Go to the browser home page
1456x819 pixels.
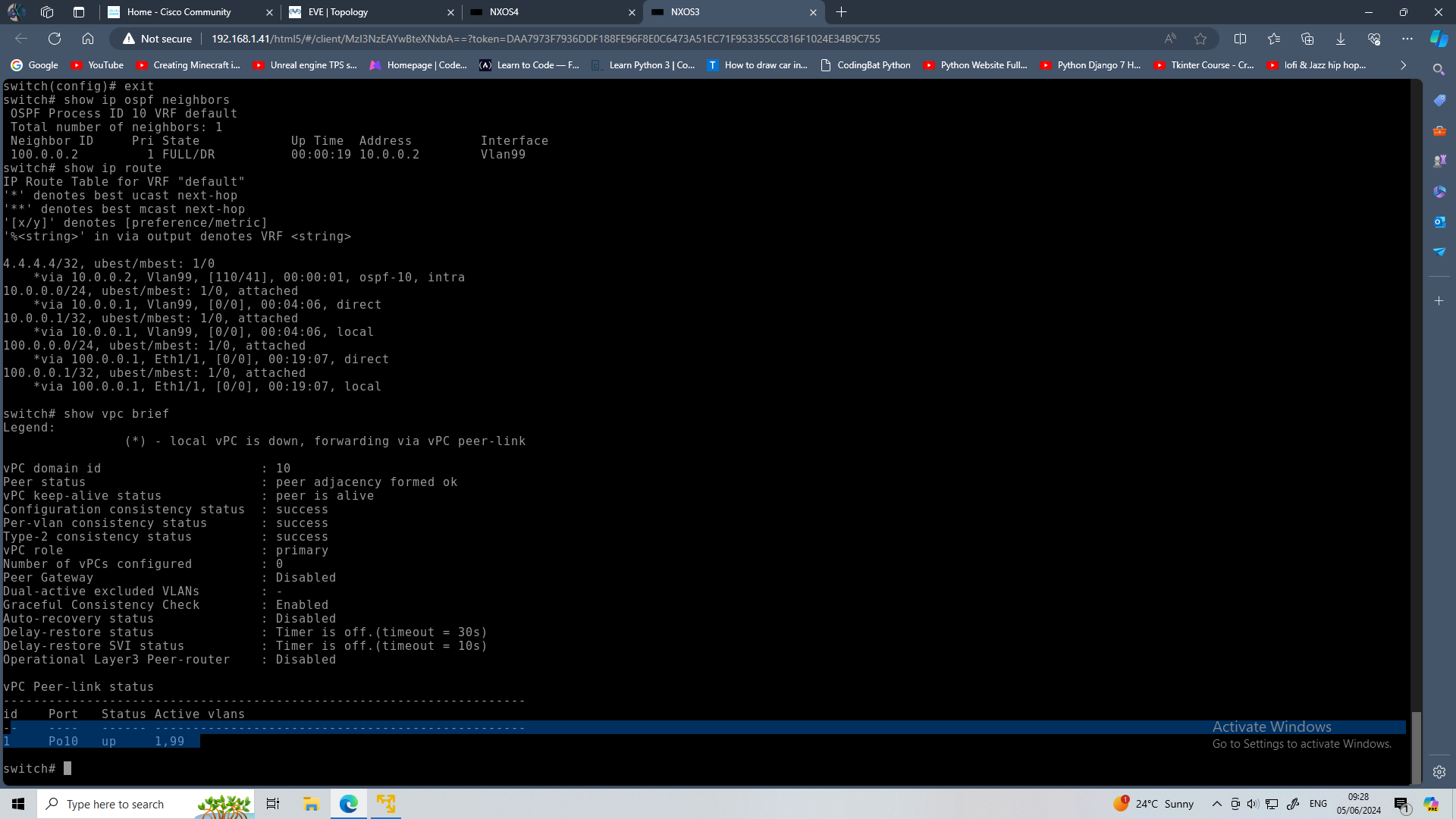pyautogui.click(x=88, y=39)
